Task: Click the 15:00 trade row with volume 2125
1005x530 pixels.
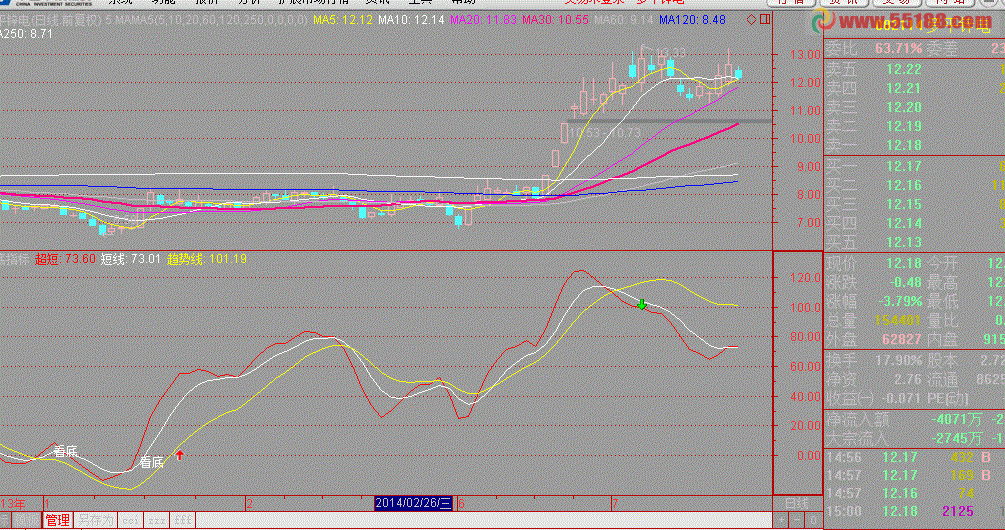Action: point(913,511)
